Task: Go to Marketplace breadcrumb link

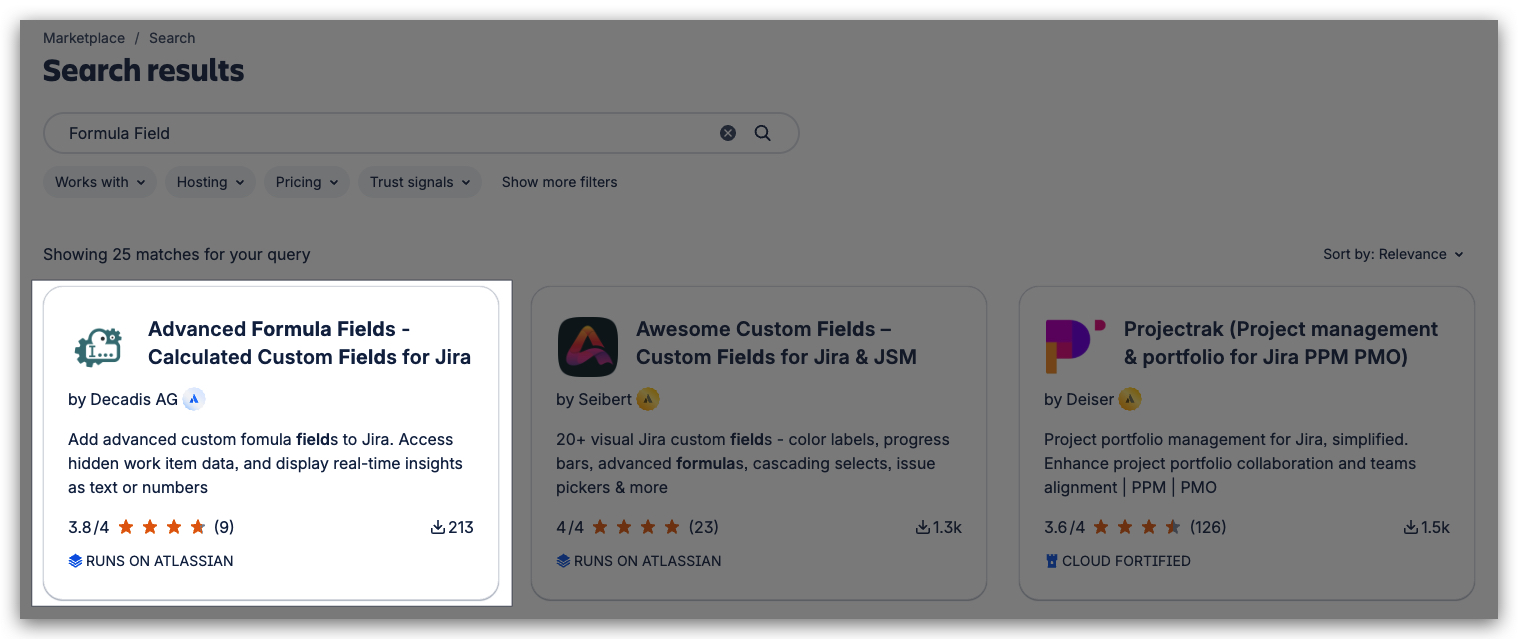Action: click(x=84, y=38)
